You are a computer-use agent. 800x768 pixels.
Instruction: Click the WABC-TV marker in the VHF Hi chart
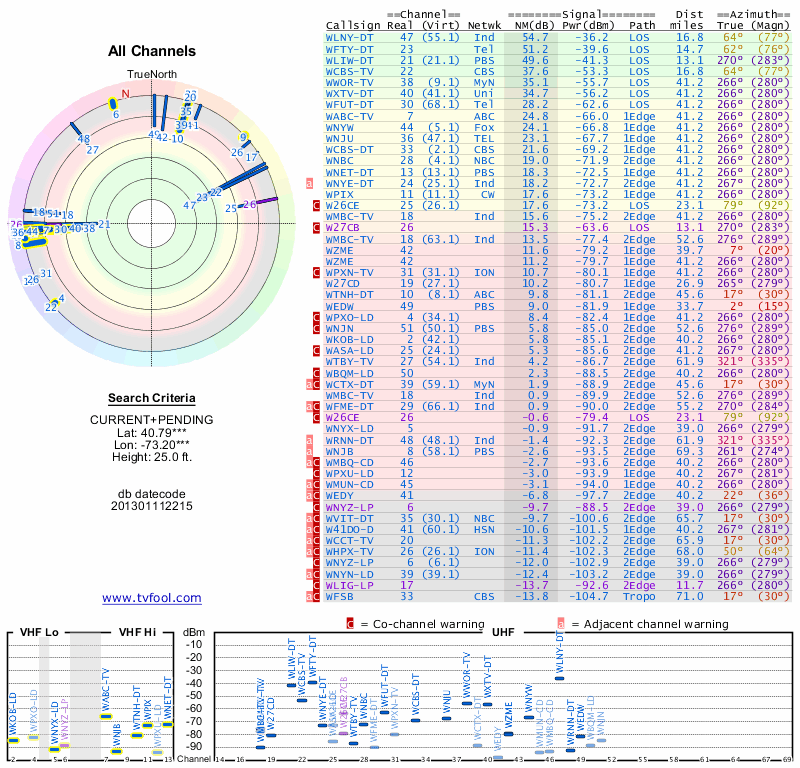coord(106,716)
